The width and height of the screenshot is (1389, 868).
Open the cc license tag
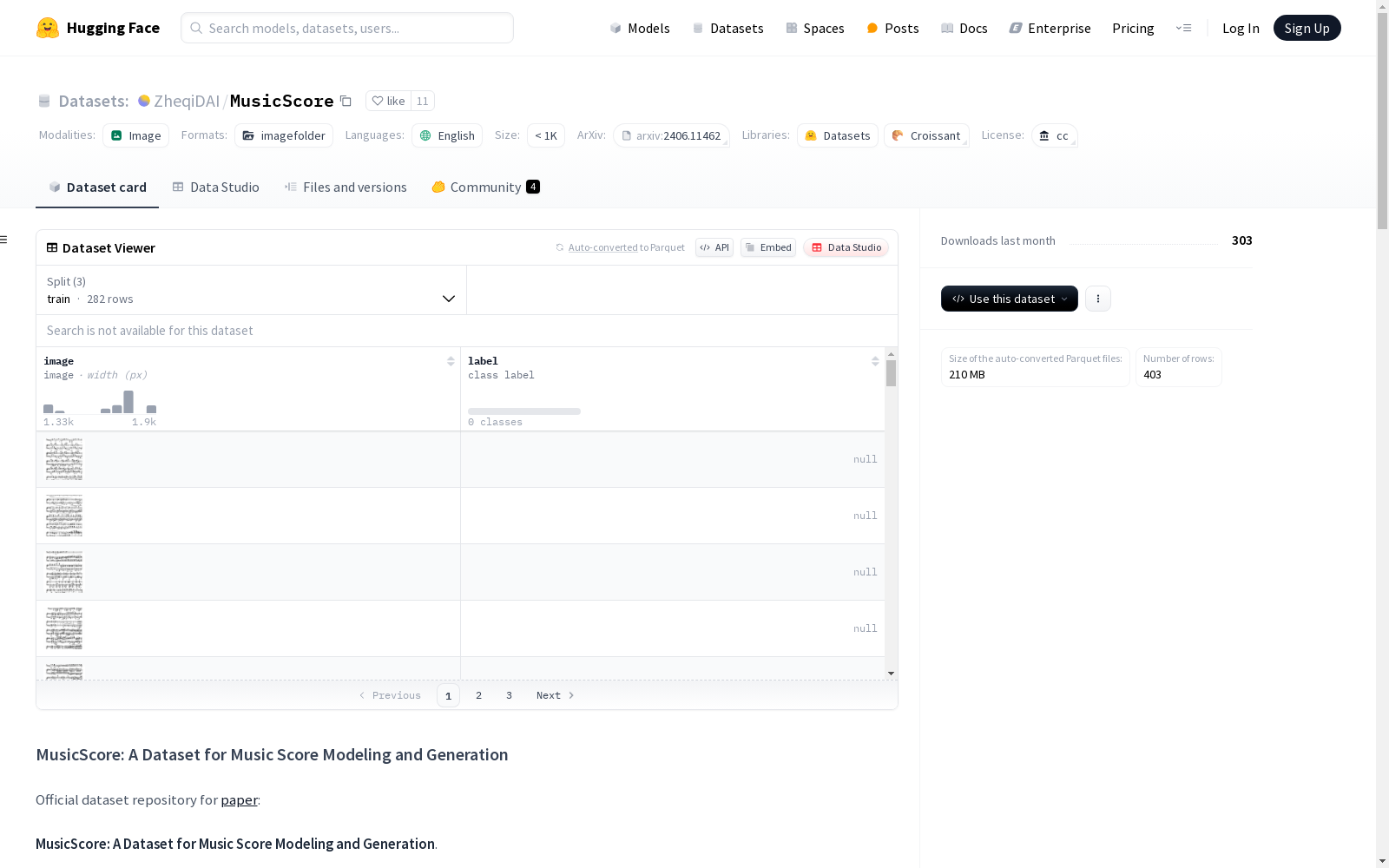click(x=1055, y=135)
